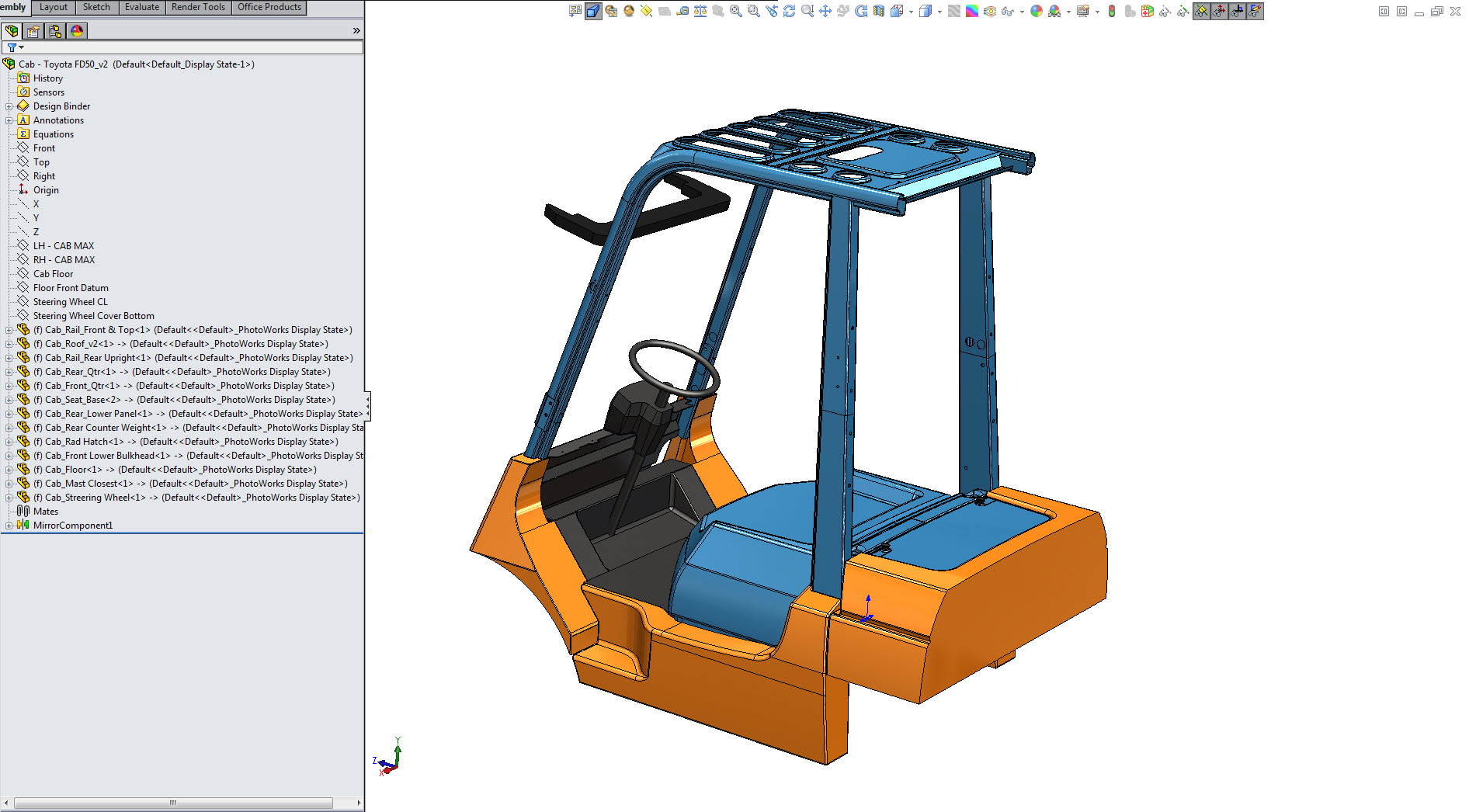Click the View Settings monitor icon
1469x812 pixels.
point(1083,11)
